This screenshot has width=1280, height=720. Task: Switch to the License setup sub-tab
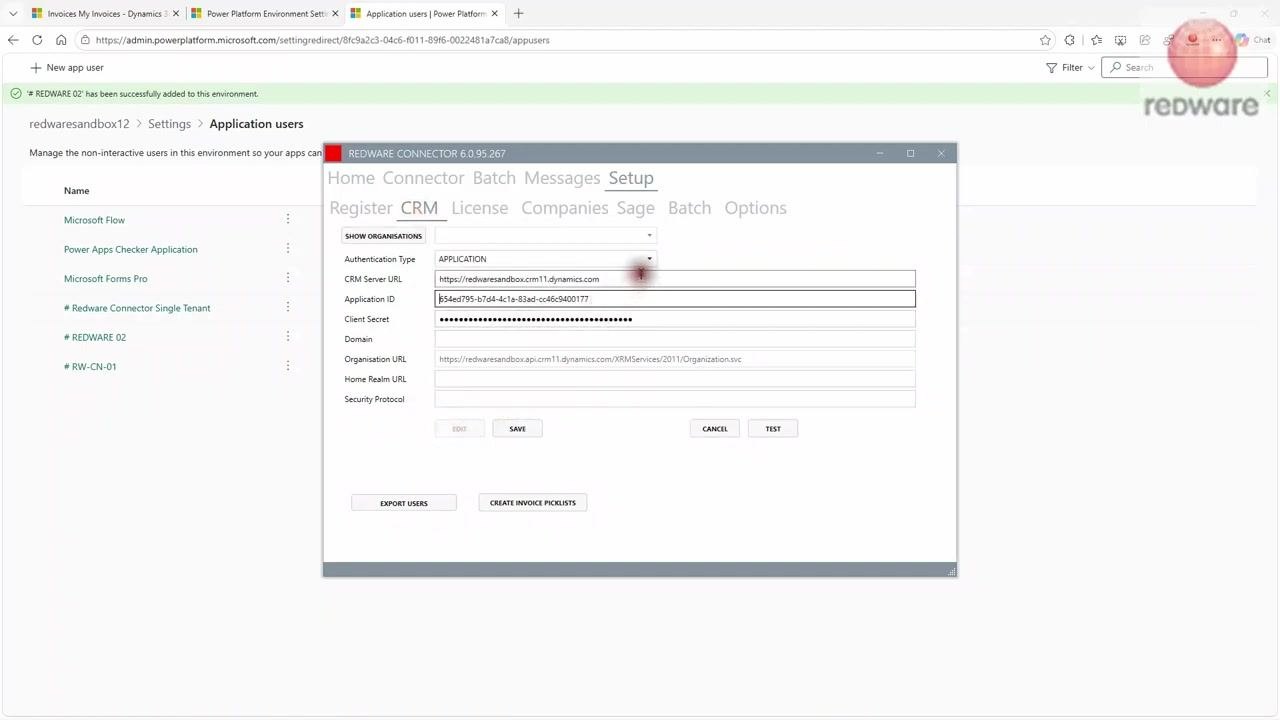(480, 208)
